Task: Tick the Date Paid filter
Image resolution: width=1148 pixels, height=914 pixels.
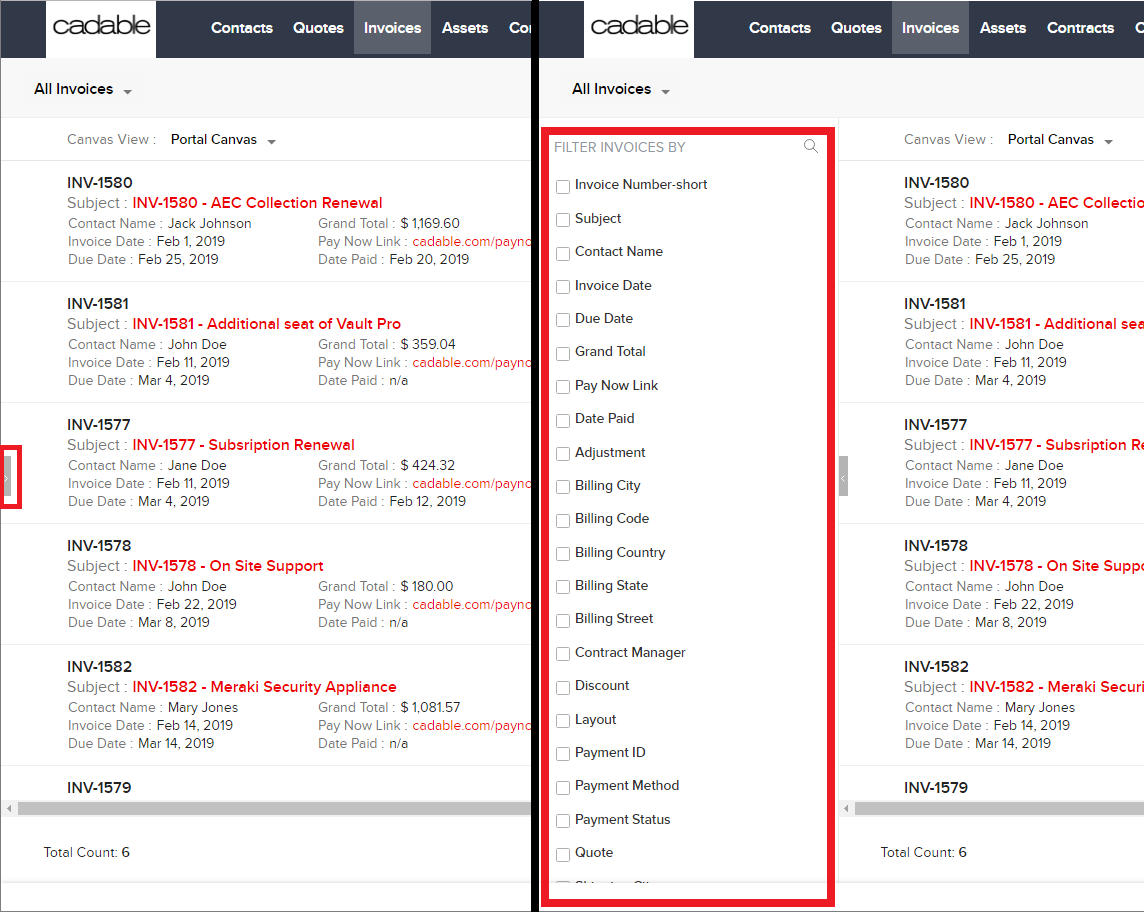Action: (563, 420)
